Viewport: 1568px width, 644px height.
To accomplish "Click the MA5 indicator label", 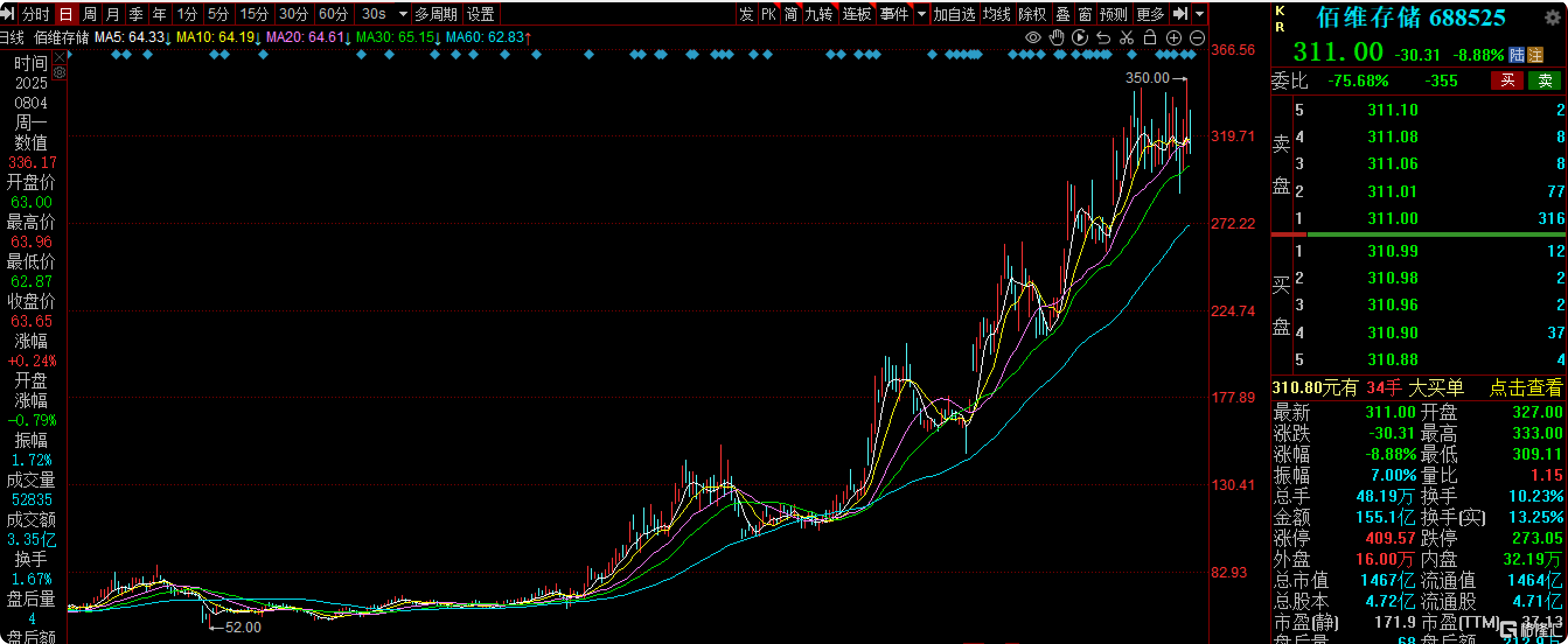I will 132,38.
